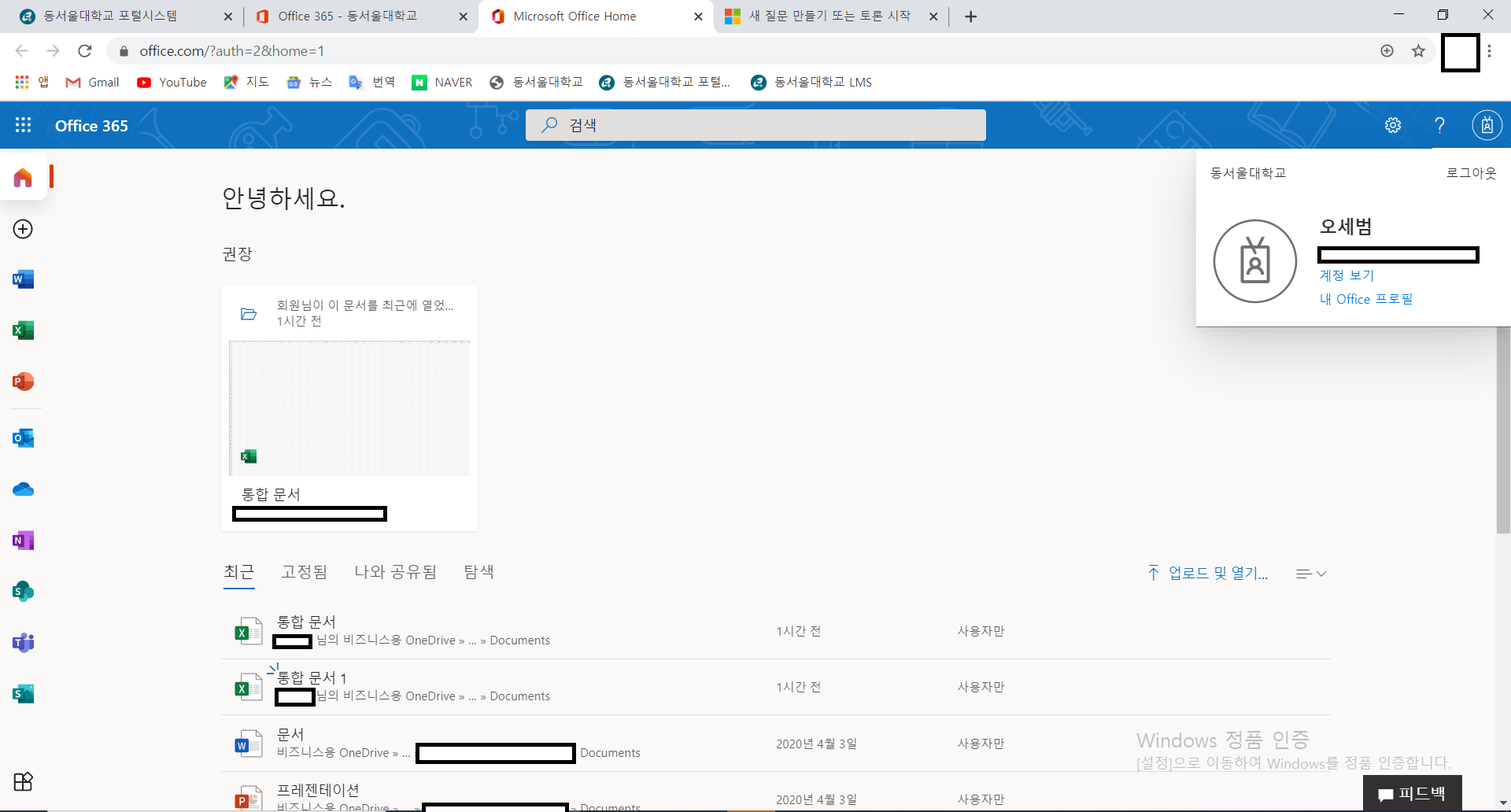This screenshot has width=1511, height=812.
Task: Open the 동서울대학교 포털 bookmark
Action: pyautogui.click(x=665, y=82)
